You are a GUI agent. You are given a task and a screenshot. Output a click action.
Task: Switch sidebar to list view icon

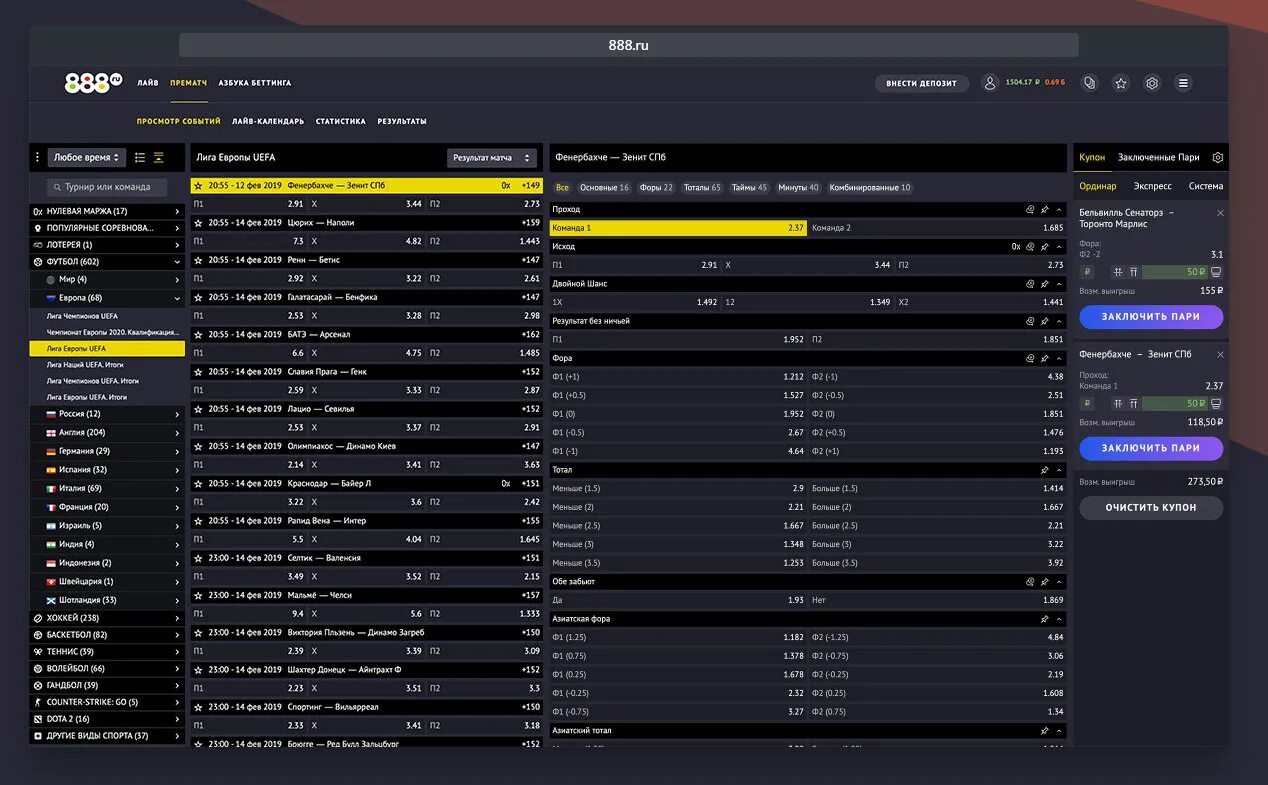click(x=140, y=157)
